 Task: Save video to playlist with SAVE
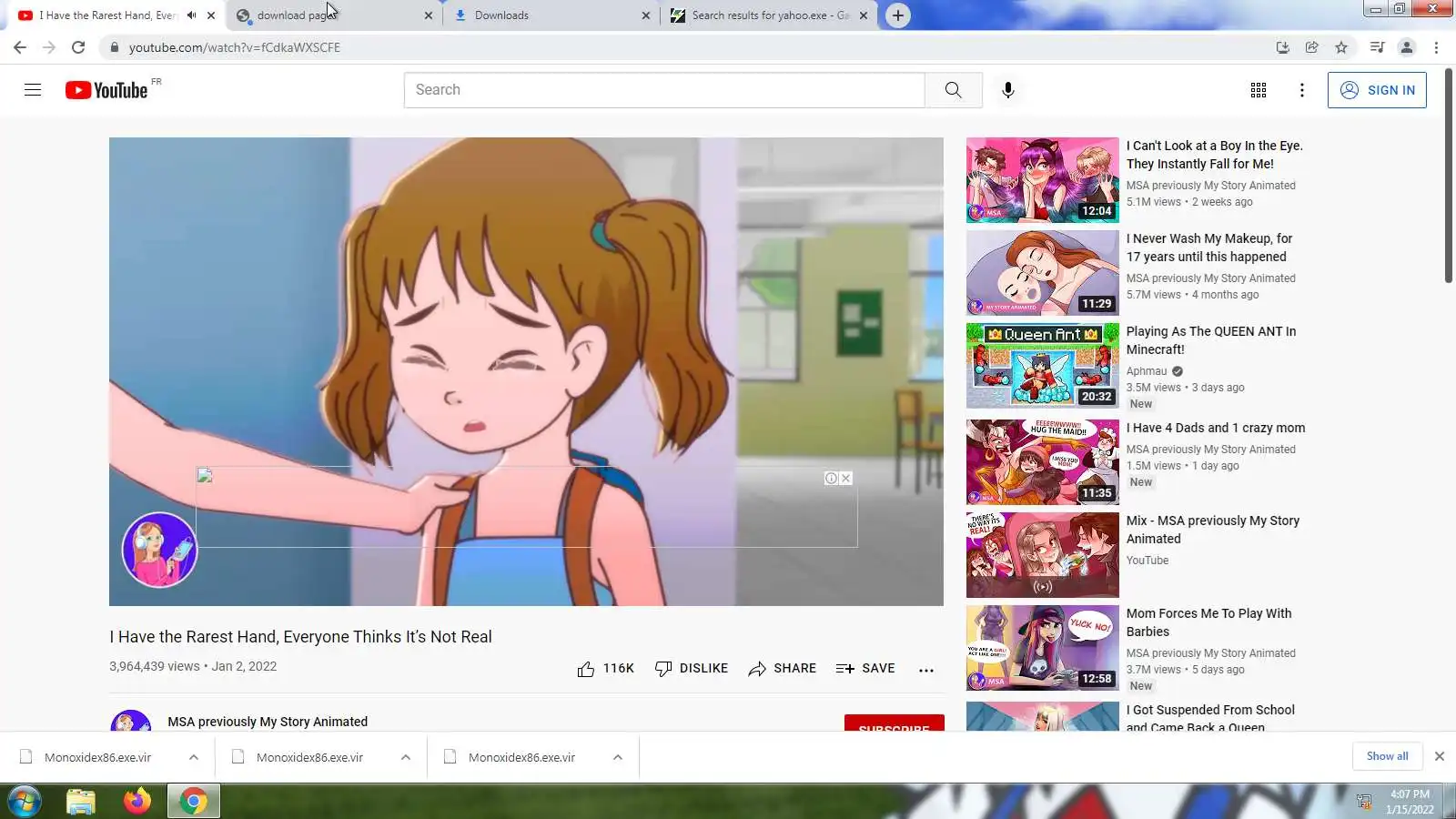pos(865,669)
